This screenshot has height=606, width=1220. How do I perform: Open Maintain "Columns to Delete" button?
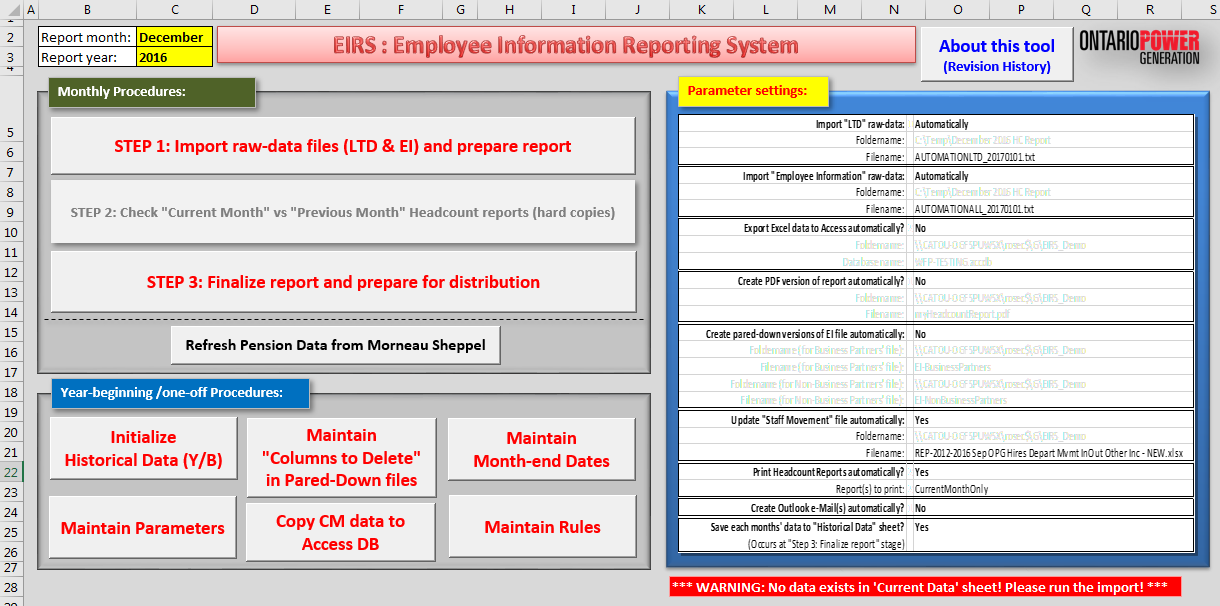click(341, 458)
